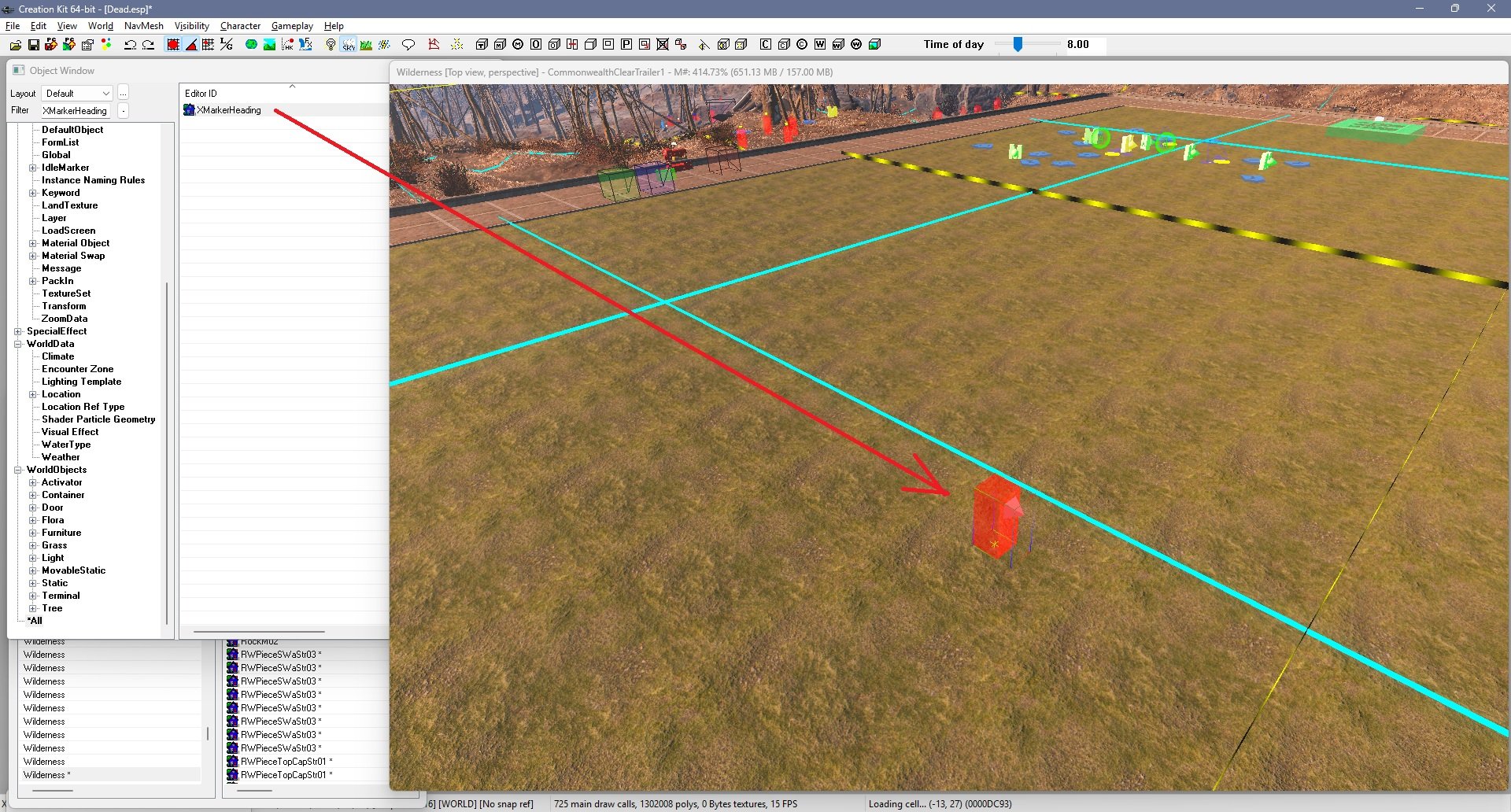Click the circled C toolbar icon
This screenshot has width=1511, height=812.
(802, 45)
